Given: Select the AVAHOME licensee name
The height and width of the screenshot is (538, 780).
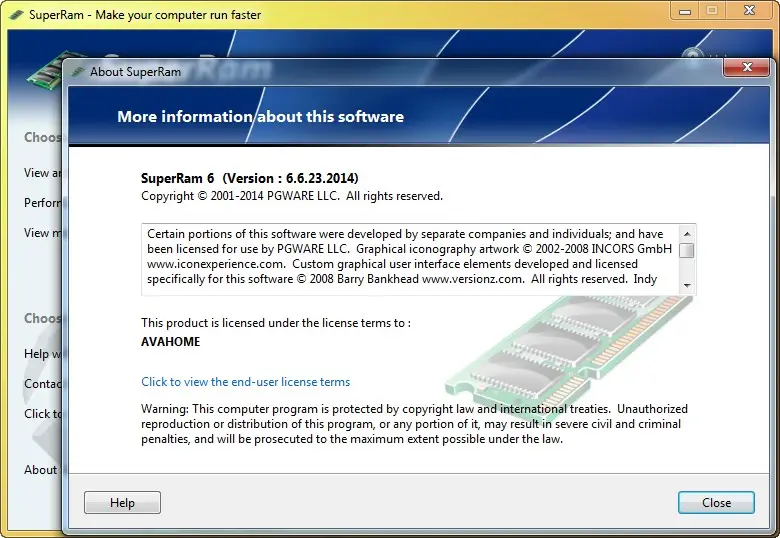Looking at the screenshot, I should [171, 342].
